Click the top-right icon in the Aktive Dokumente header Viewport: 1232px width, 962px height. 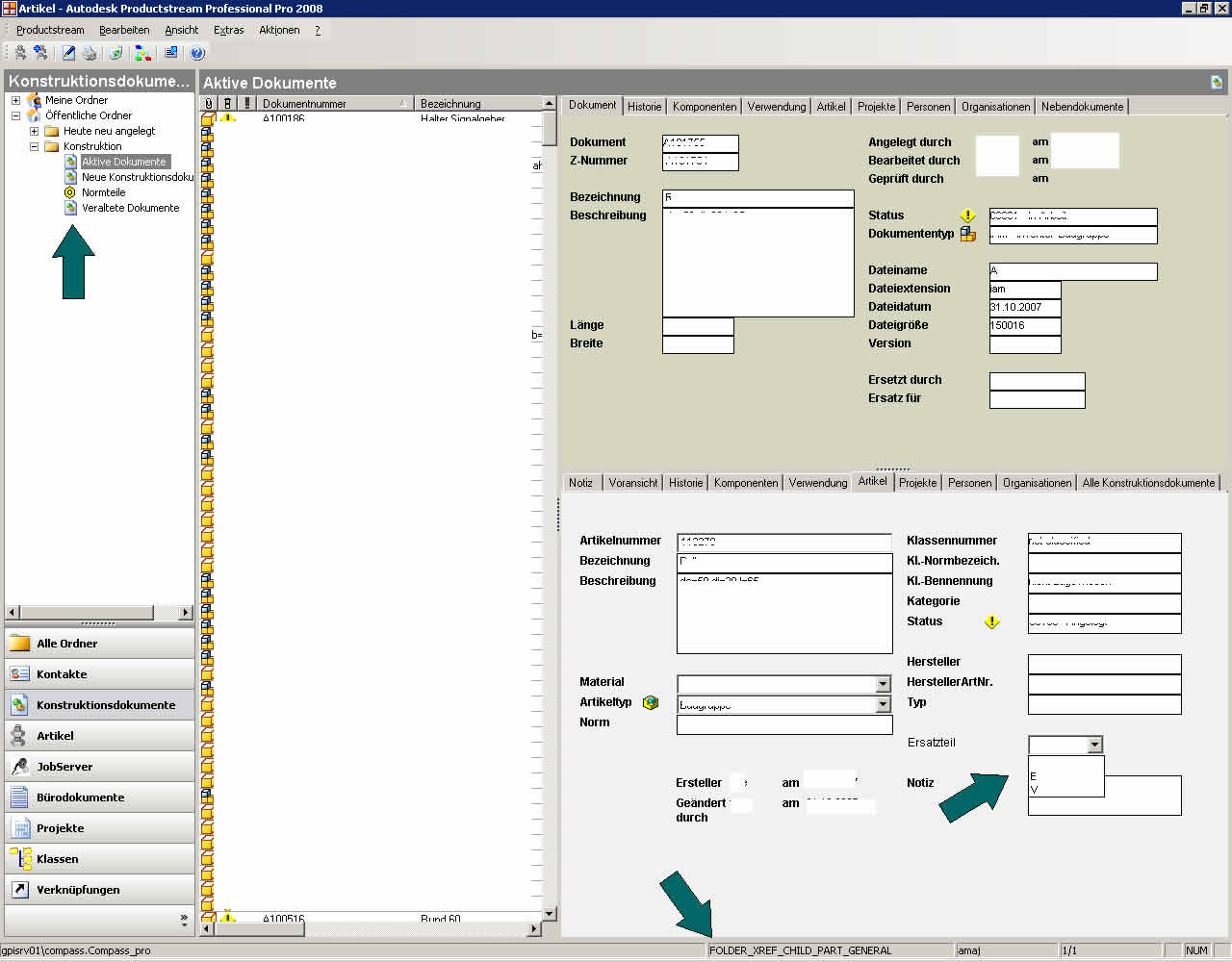click(x=1217, y=83)
